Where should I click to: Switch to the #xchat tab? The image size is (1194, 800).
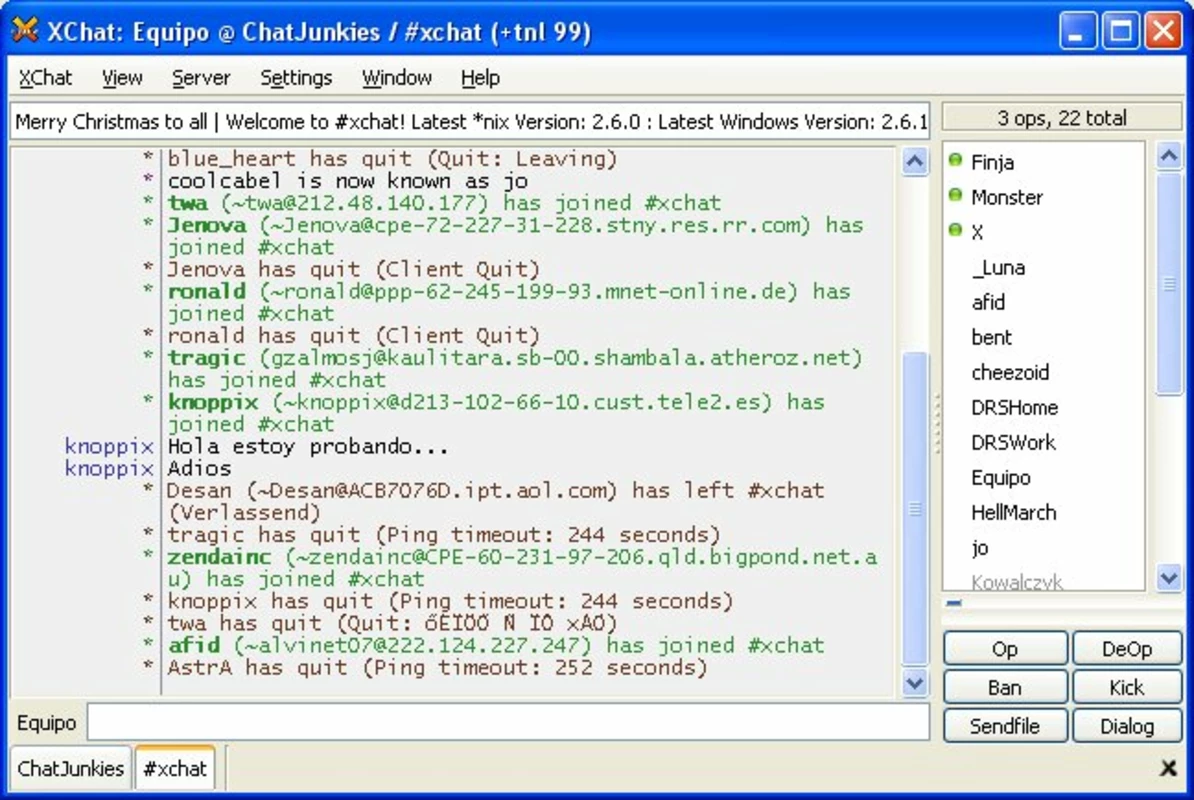[x=175, y=768]
